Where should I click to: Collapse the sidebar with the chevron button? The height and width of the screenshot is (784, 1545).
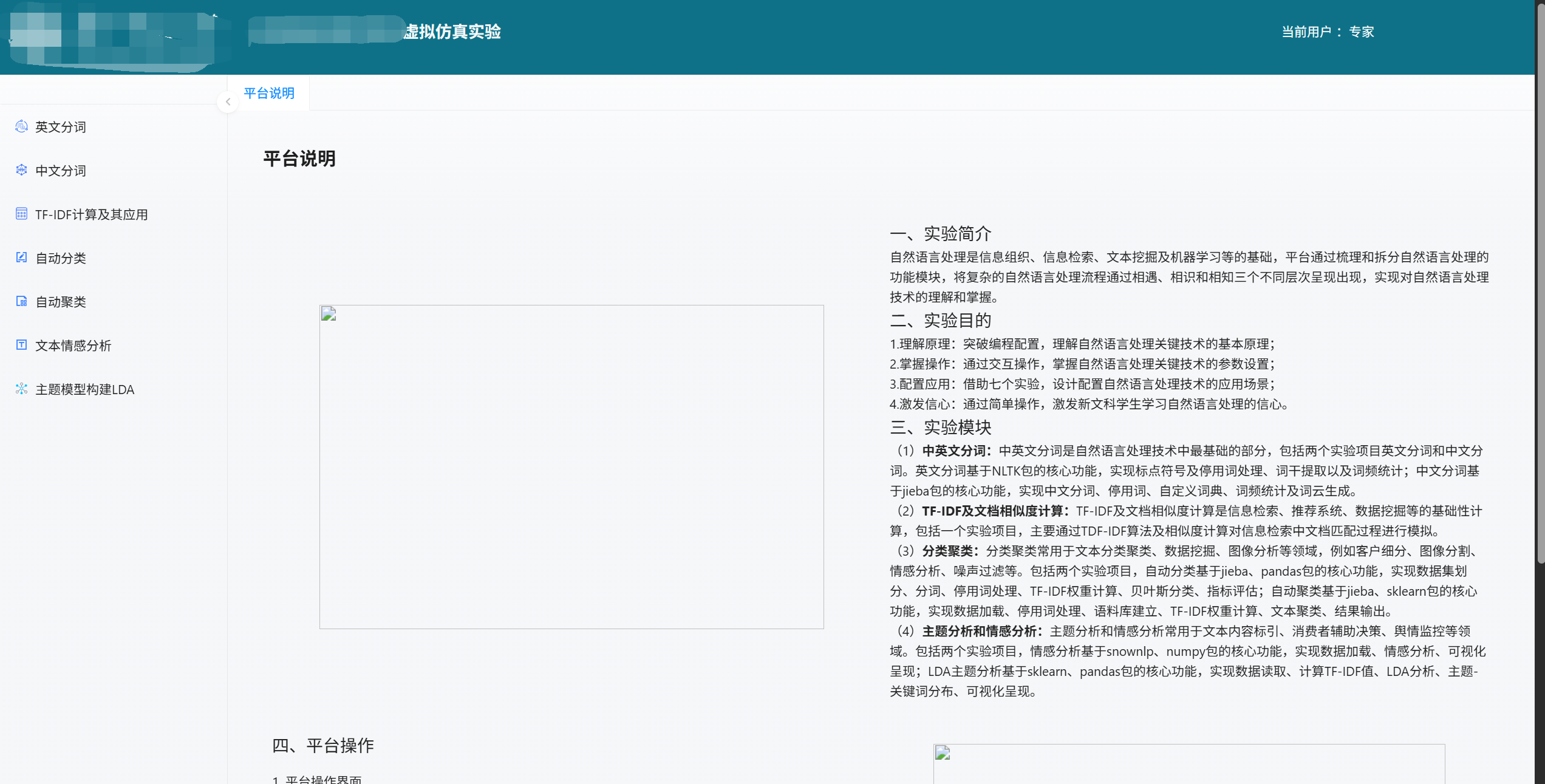pyautogui.click(x=228, y=102)
